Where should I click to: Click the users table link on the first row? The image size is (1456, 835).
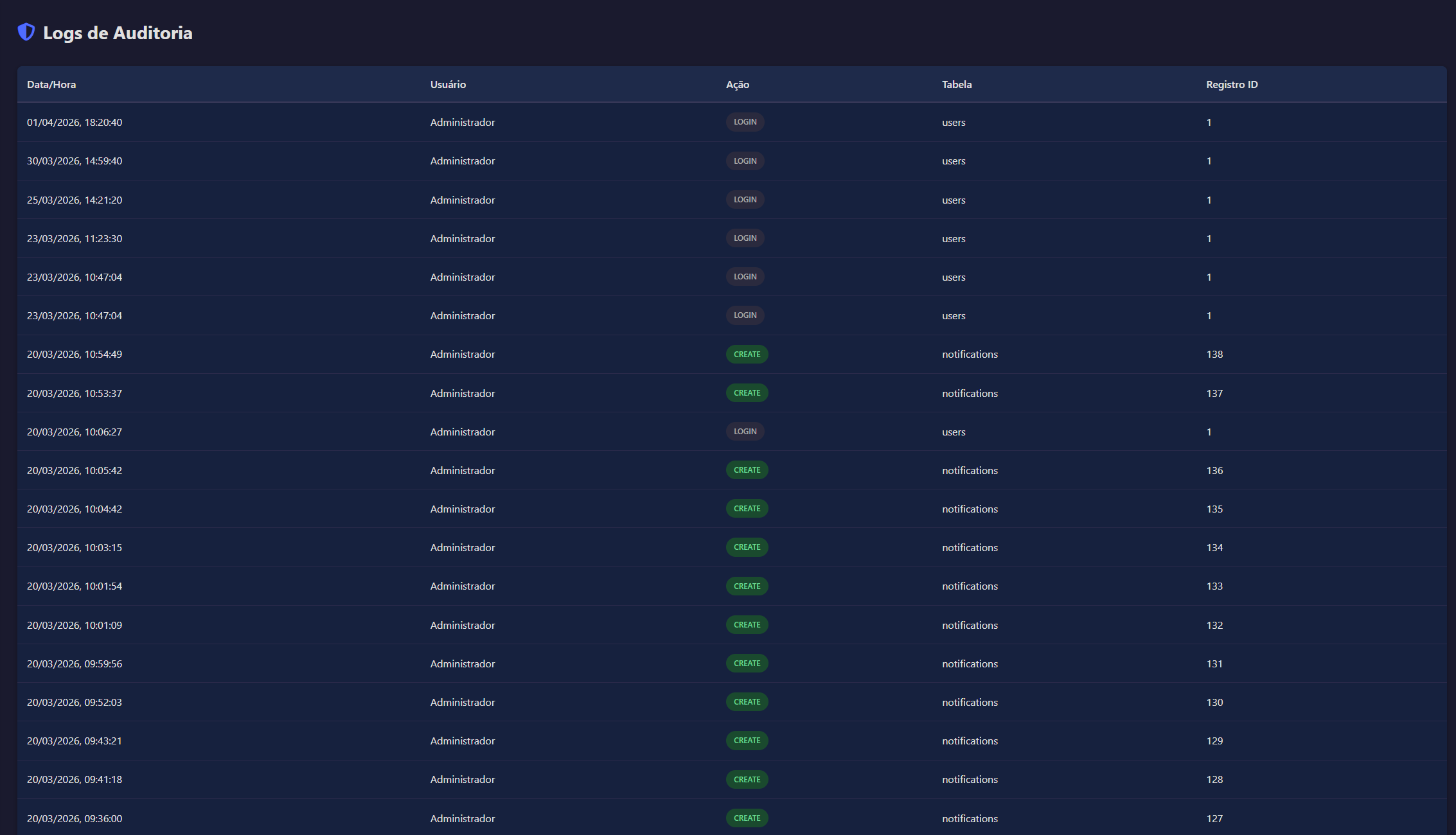coord(954,122)
